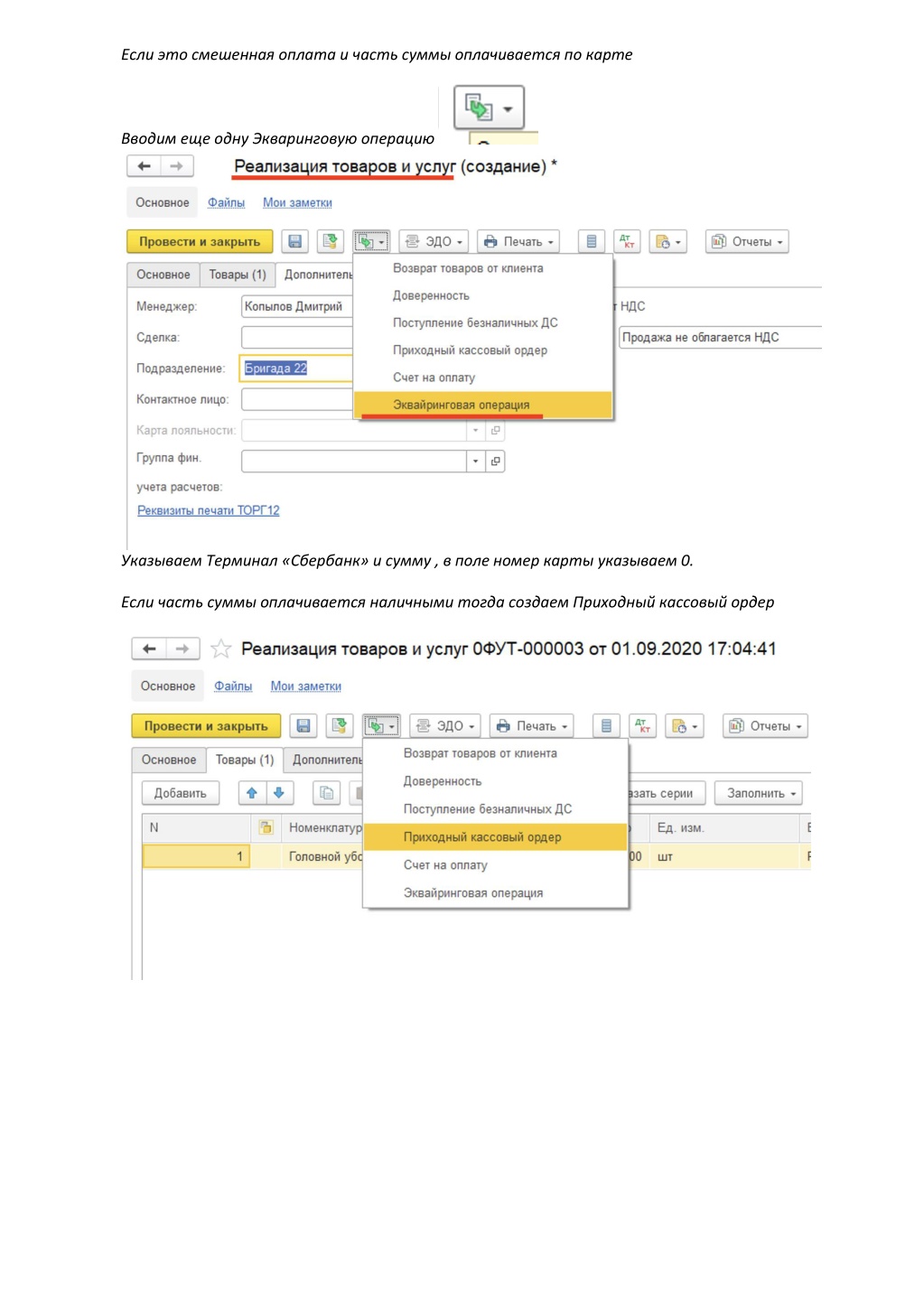Screen dimensions: 924x1307
Task: Click Провести и закрыть in the creation form
Action: (x=200, y=241)
